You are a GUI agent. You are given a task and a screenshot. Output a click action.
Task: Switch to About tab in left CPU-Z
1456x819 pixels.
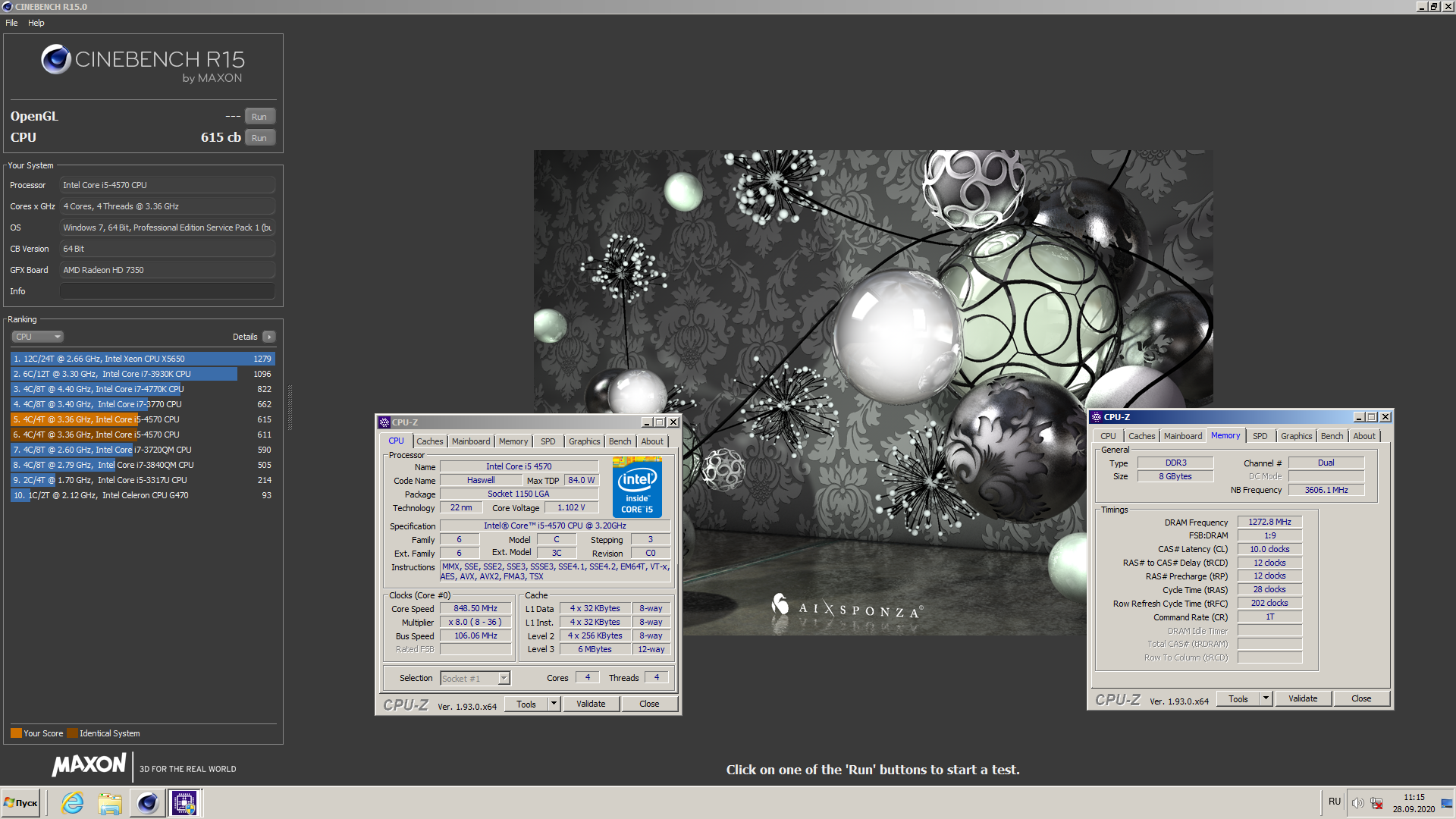[652, 441]
